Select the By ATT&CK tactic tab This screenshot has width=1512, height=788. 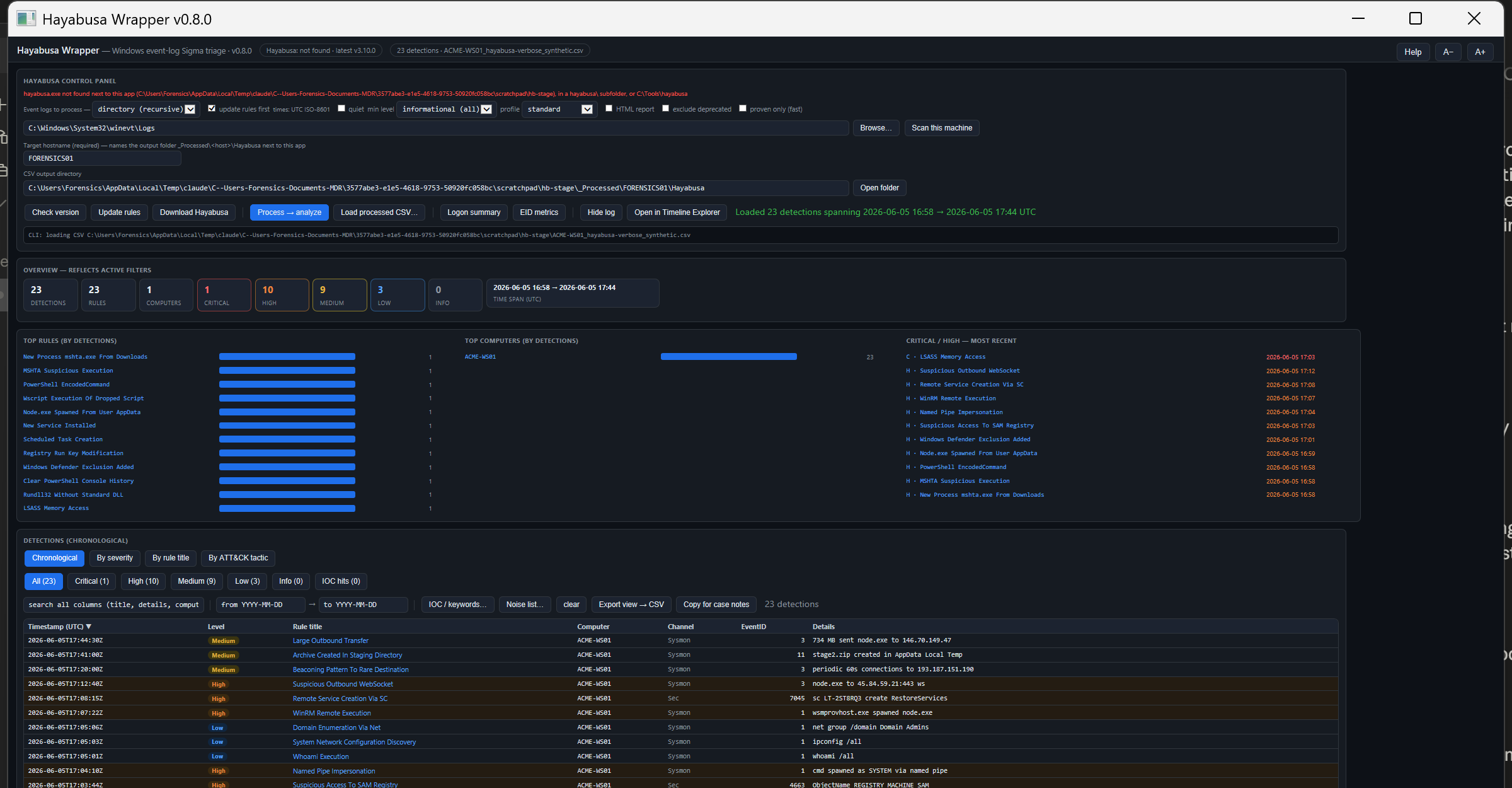tap(238, 558)
